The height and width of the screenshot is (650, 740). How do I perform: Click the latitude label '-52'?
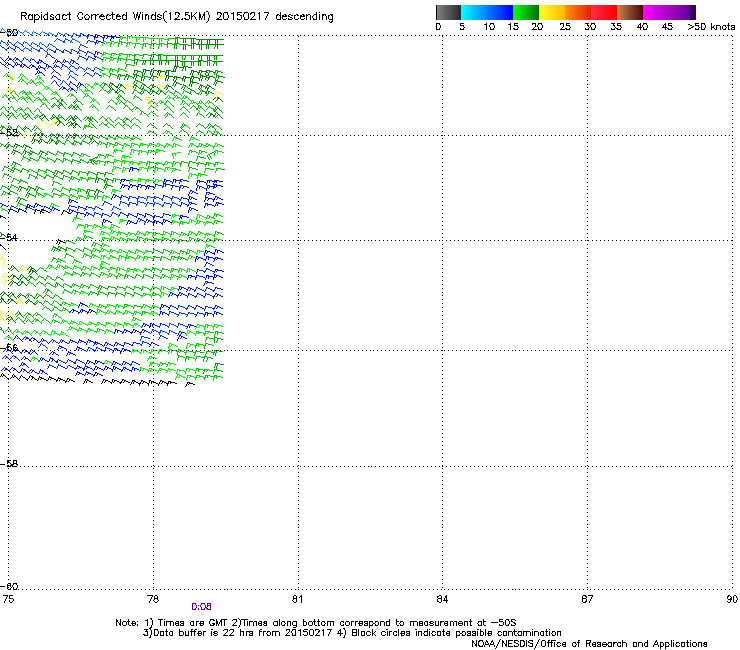click(x=9, y=133)
